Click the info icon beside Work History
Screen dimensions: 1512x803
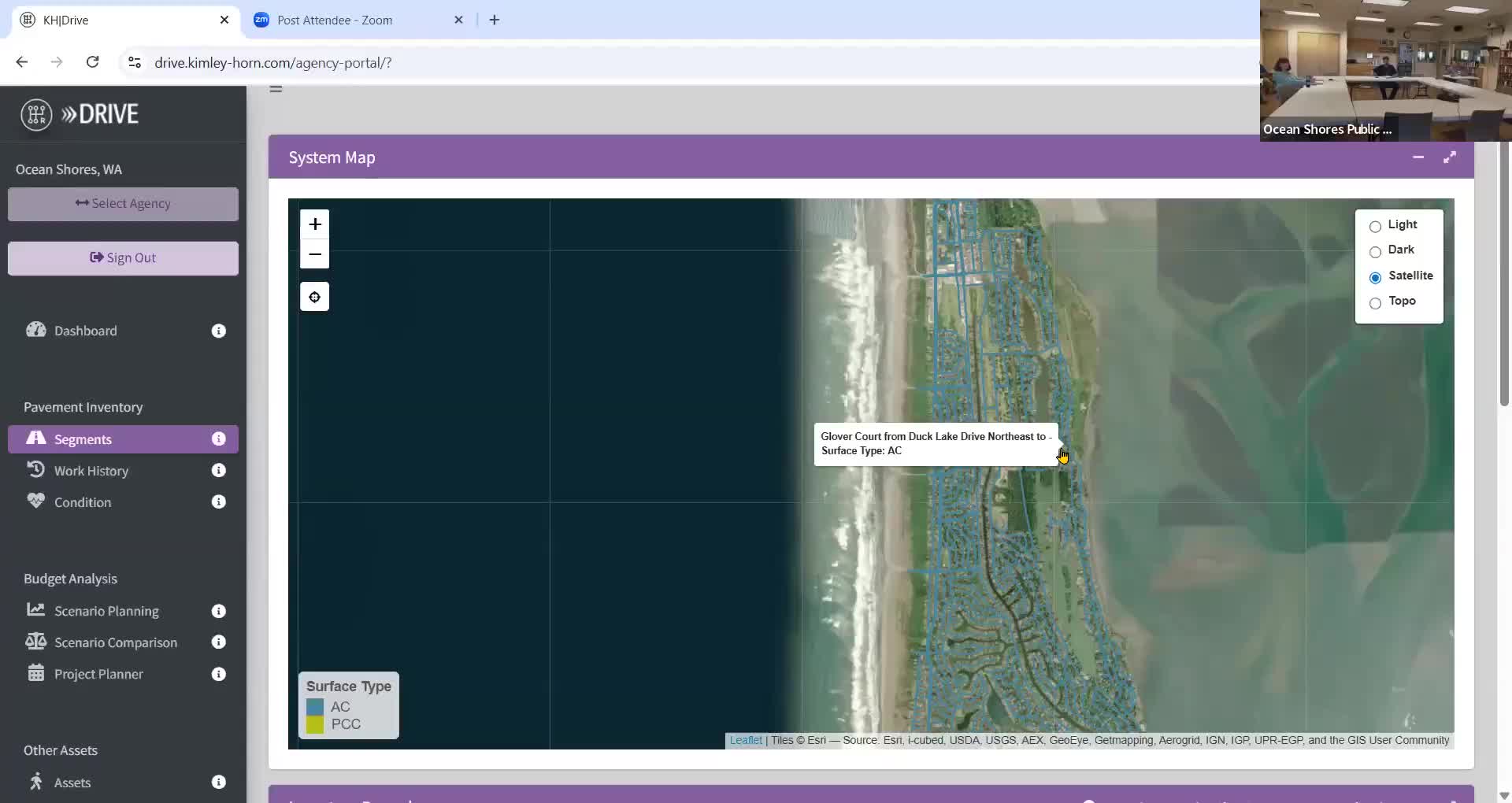[x=219, y=471]
